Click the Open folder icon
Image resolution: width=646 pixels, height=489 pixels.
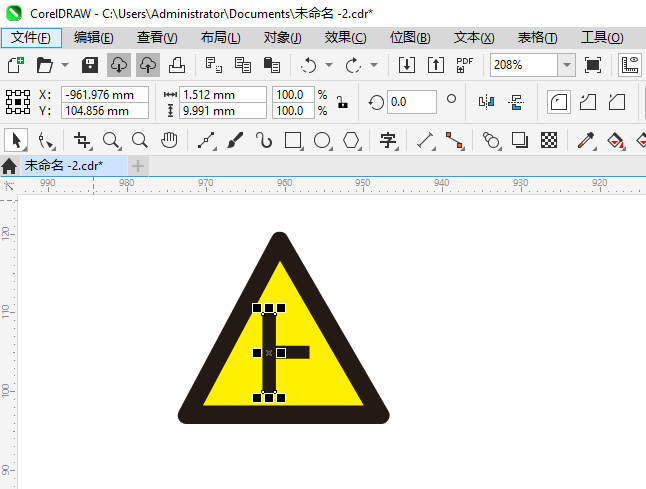pos(44,65)
